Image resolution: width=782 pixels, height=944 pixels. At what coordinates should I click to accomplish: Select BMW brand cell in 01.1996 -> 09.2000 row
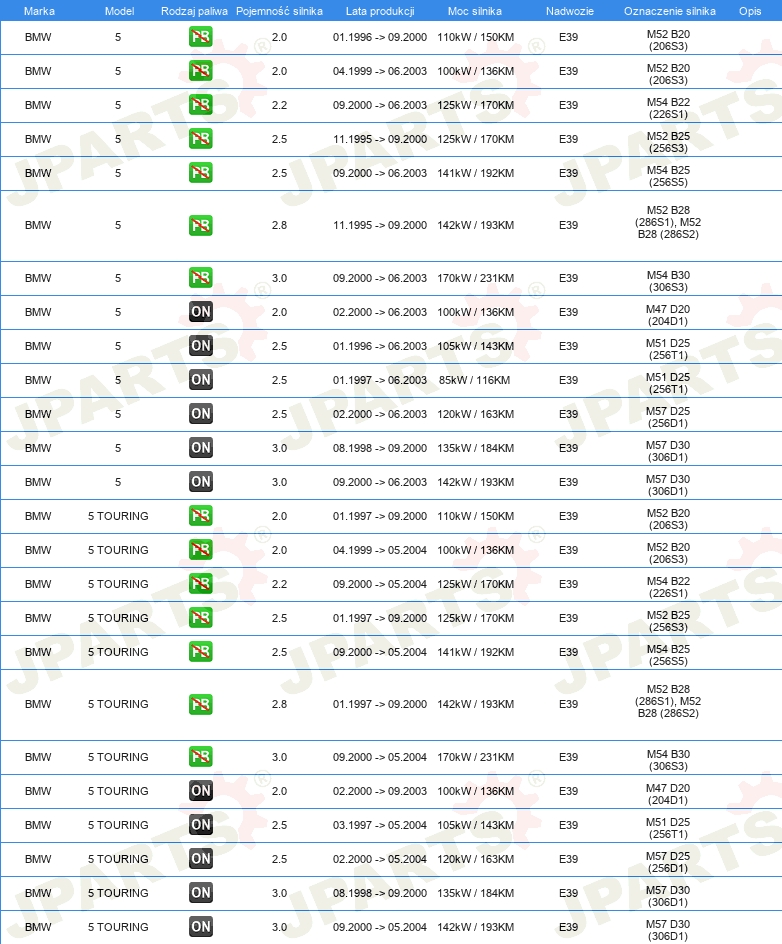tap(38, 37)
